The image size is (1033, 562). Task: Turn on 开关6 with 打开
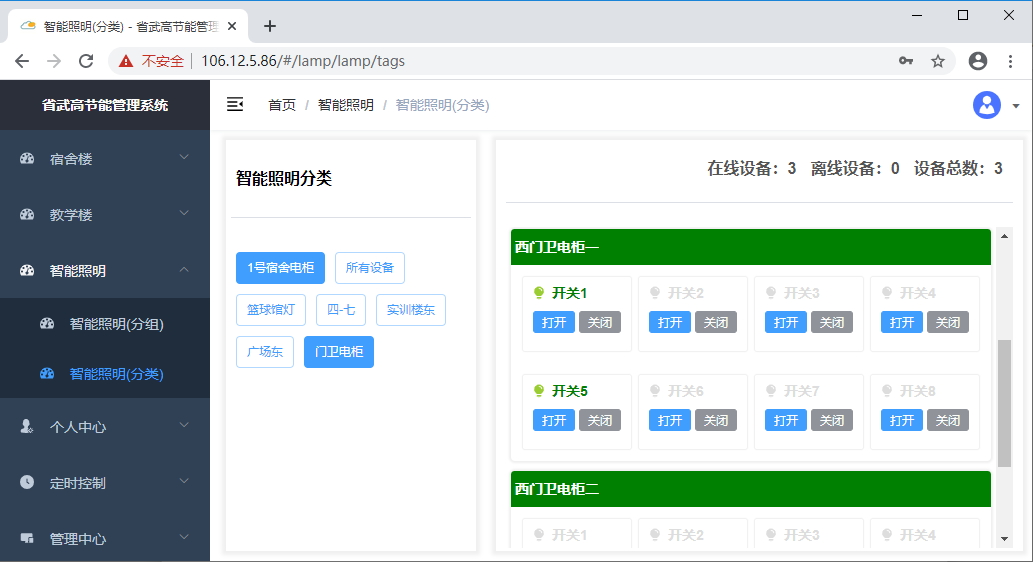pos(670,420)
